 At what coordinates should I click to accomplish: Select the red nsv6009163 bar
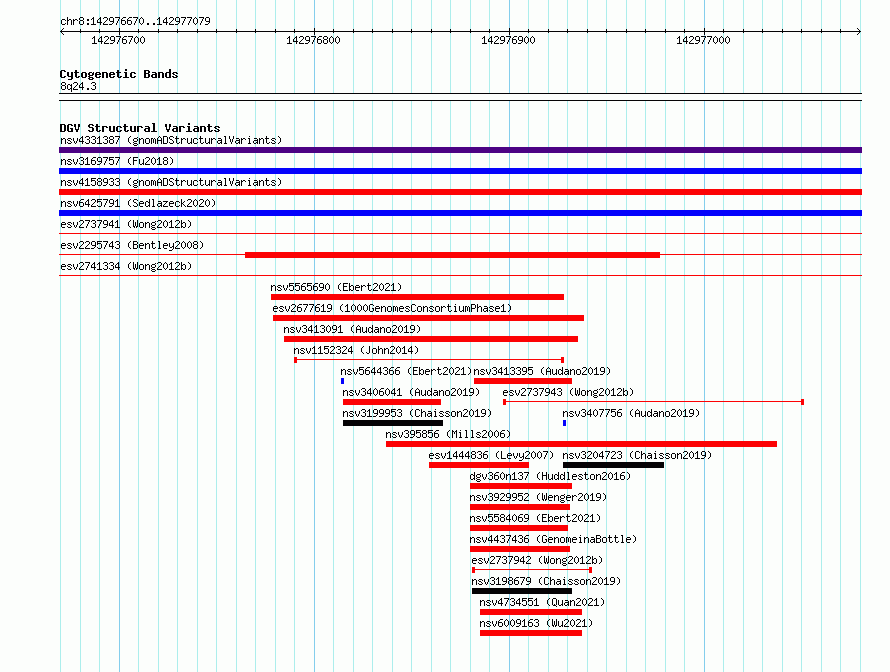point(531,633)
